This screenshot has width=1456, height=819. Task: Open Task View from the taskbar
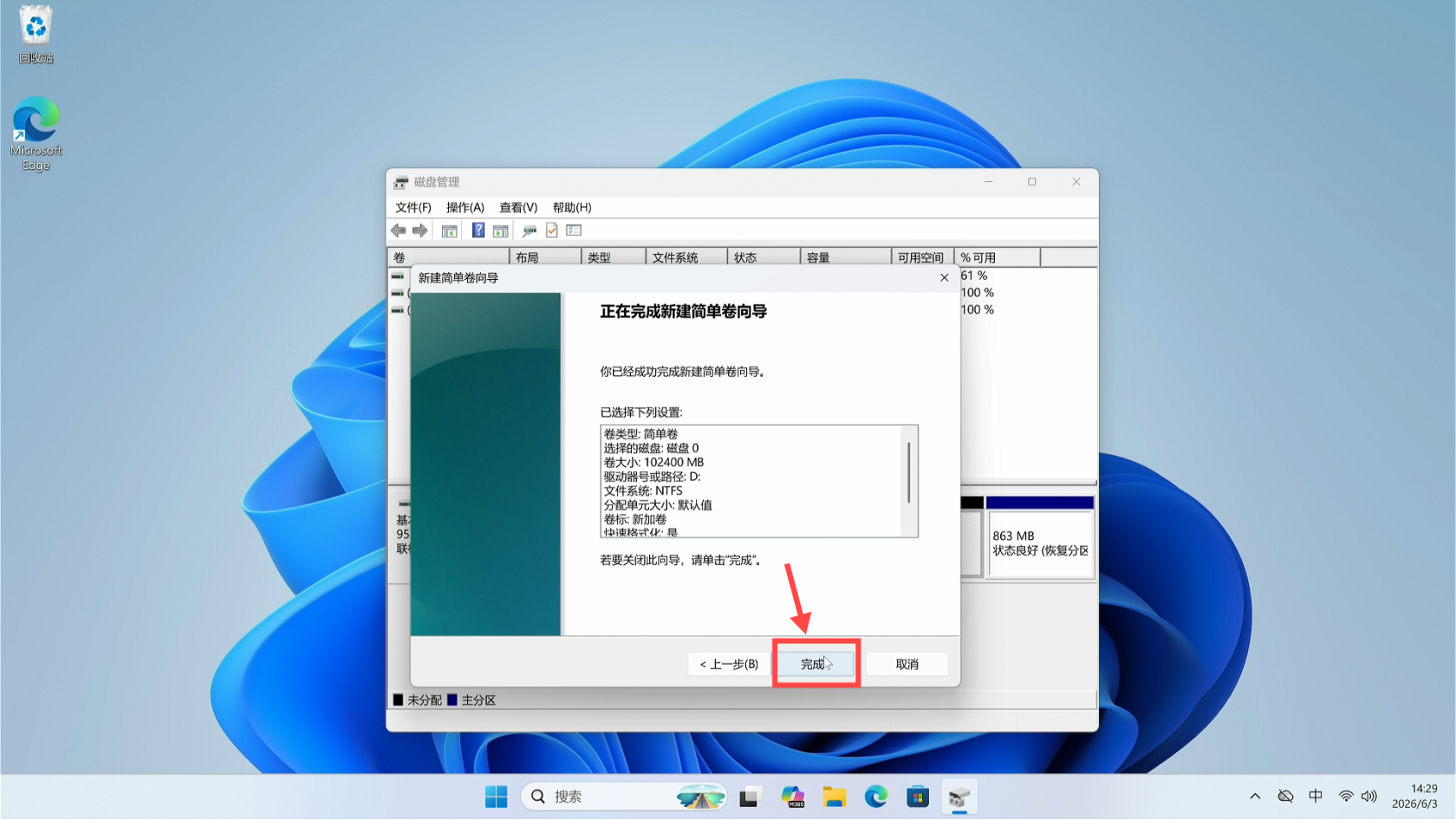point(750,796)
